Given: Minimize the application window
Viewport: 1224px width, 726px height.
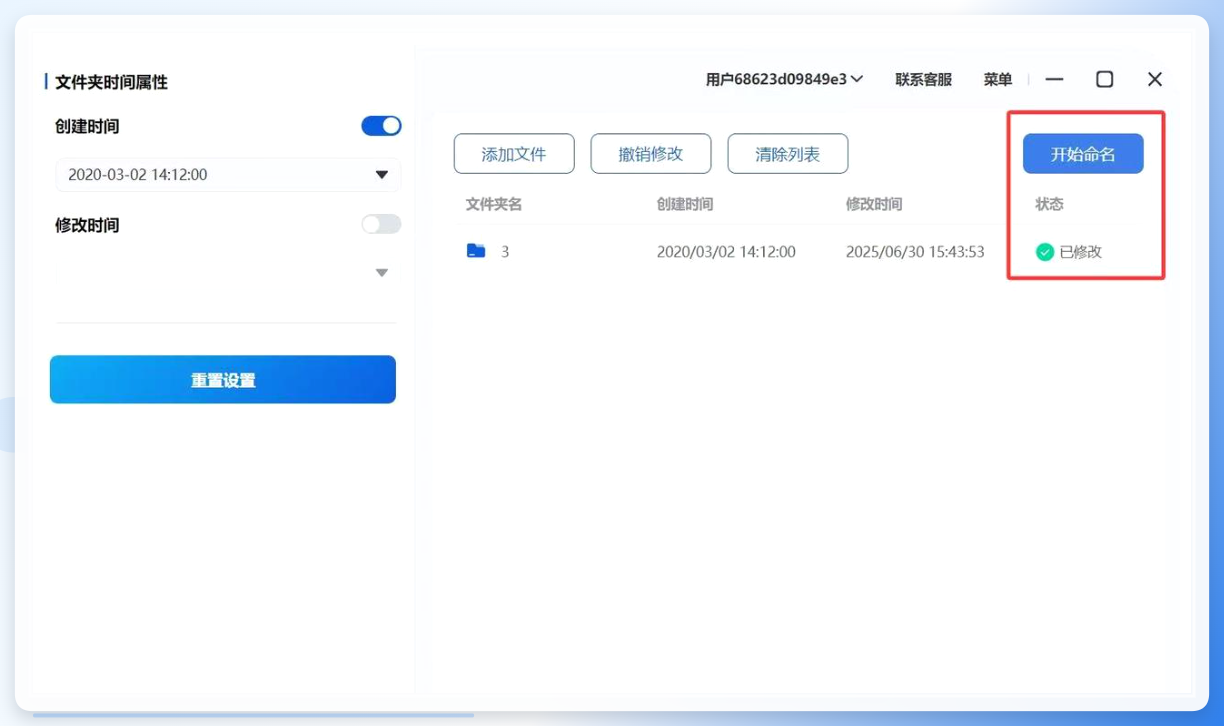Looking at the screenshot, I should click(1054, 79).
